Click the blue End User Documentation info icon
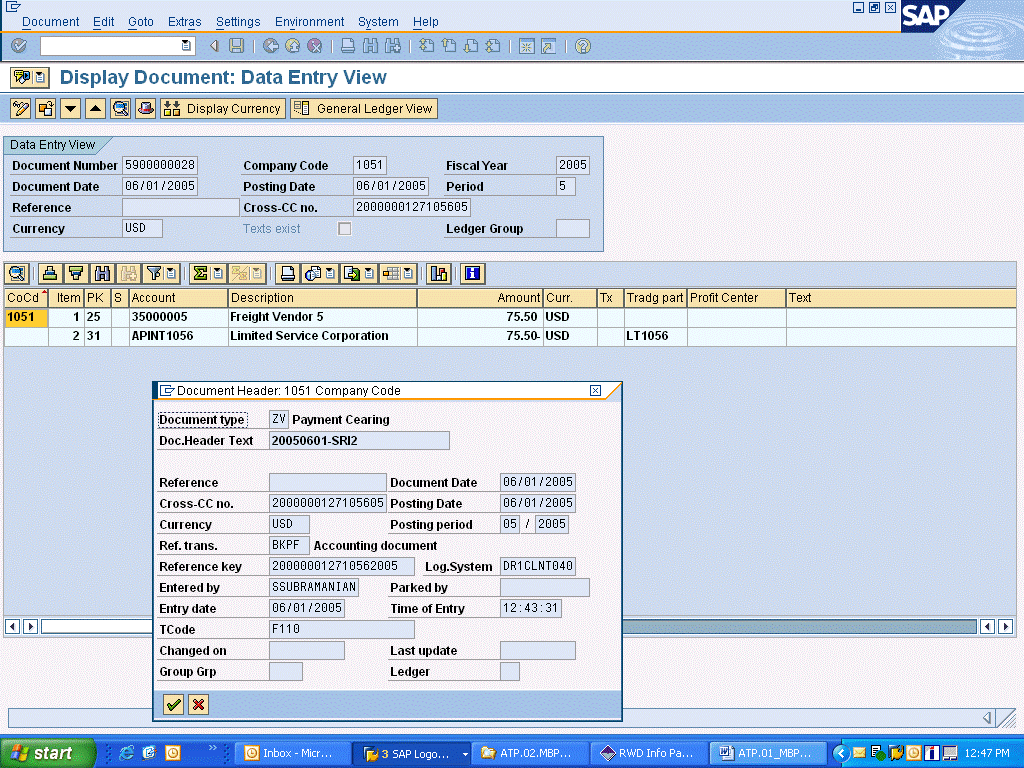Viewport: 1024px width, 768px height. point(472,274)
